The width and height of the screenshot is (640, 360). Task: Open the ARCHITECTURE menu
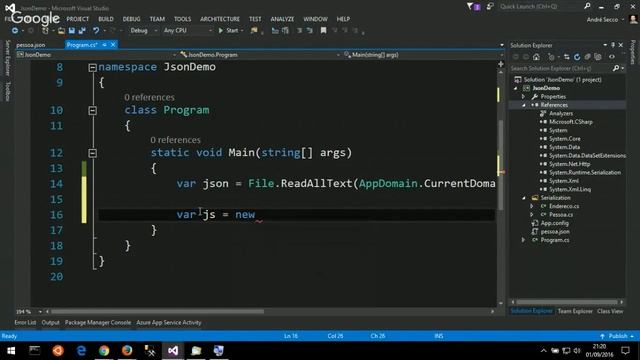pyautogui.click(x=220, y=19)
